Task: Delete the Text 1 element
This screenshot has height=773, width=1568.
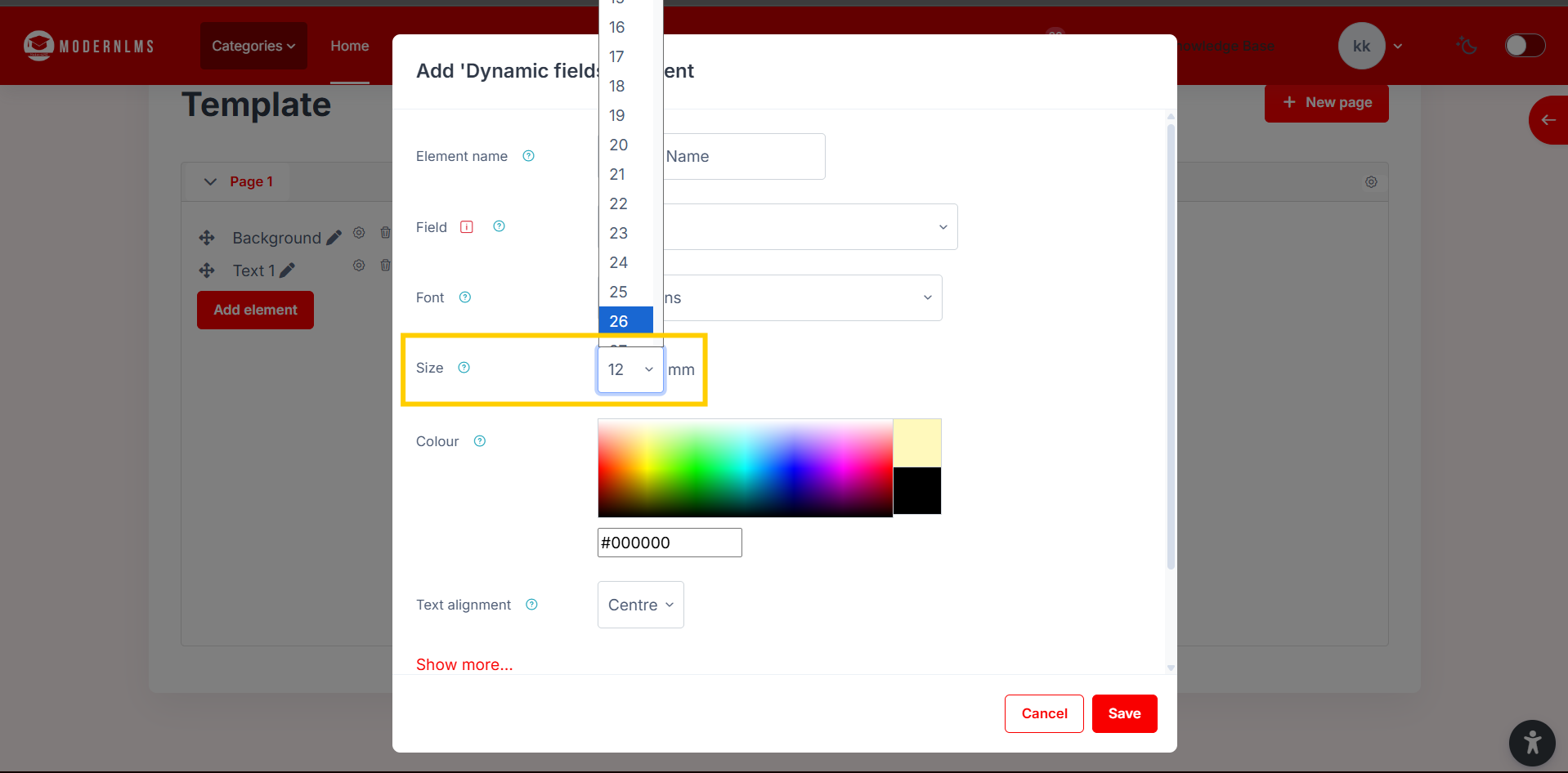Action: [386, 266]
